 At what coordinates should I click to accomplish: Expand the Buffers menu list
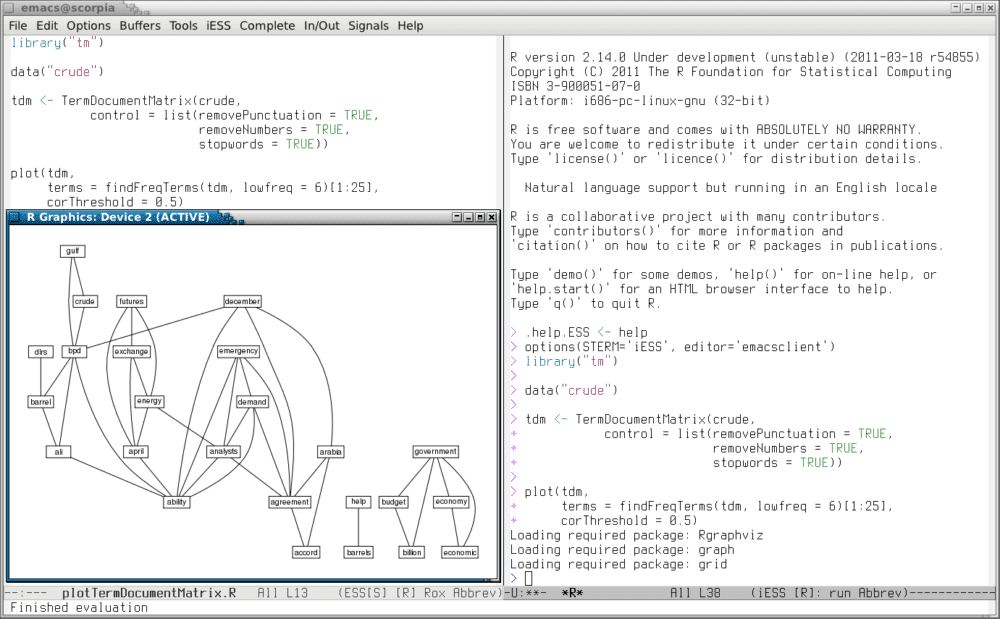click(x=140, y=25)
